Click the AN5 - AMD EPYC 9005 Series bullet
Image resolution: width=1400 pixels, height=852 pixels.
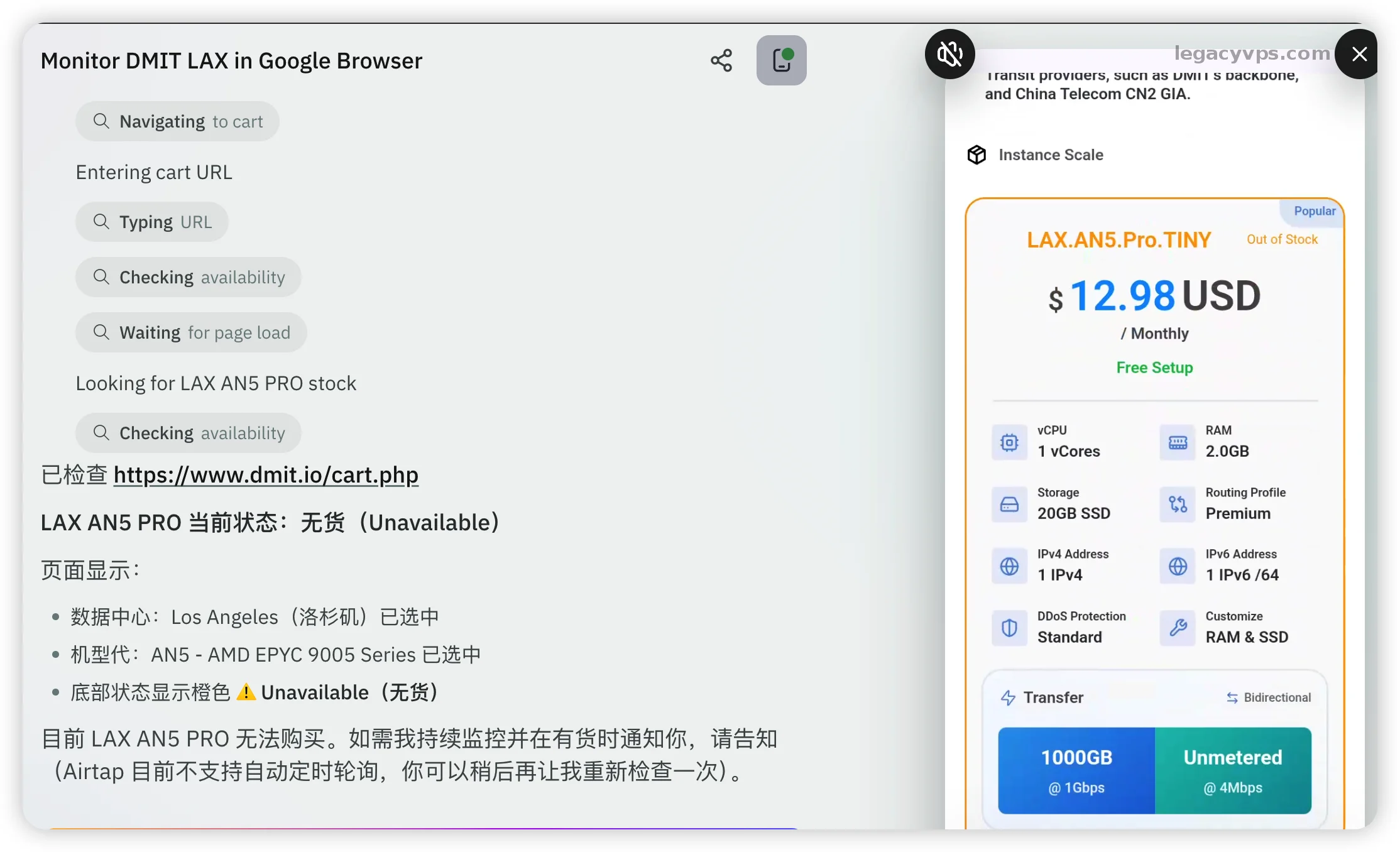[276, 655]
